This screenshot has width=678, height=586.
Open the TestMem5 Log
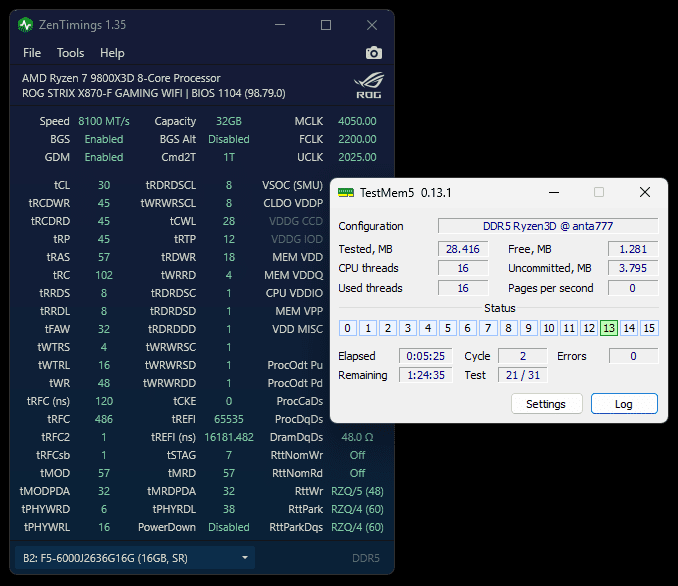click(624, 403)
